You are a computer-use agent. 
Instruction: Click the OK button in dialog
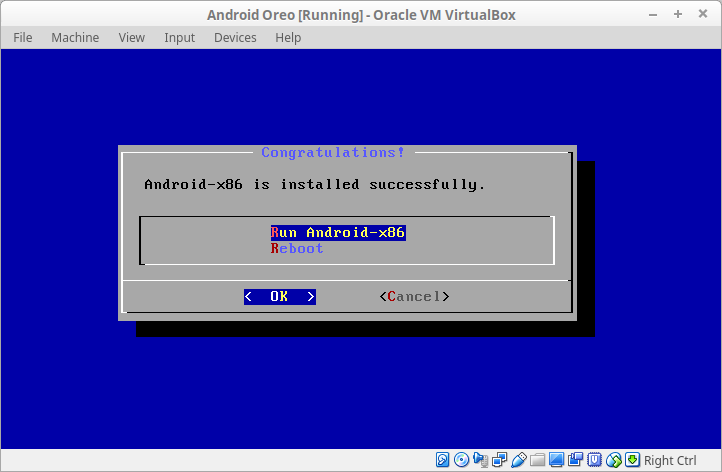pos(280,296)
